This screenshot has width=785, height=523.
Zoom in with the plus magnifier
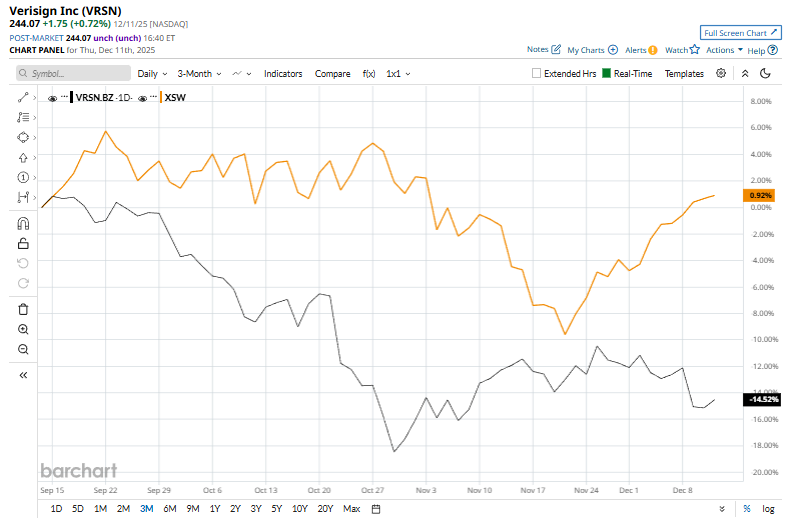coord(23,329)
